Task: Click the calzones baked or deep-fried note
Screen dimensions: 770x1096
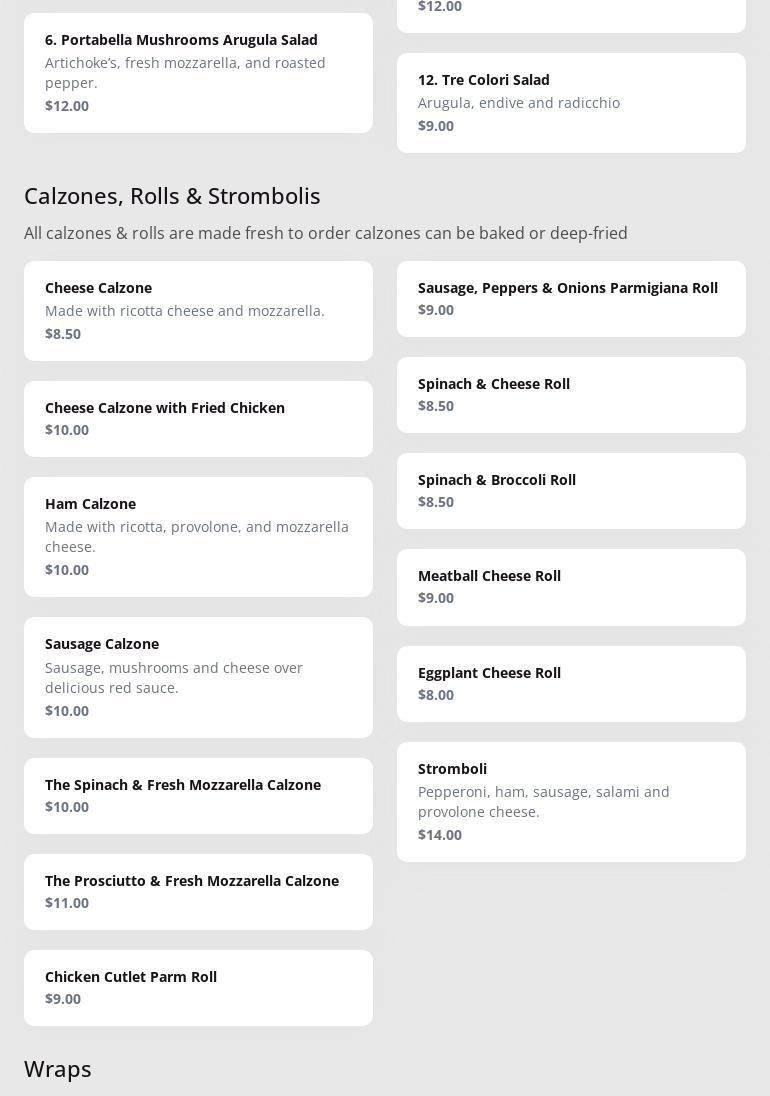Action: point(326,233)
